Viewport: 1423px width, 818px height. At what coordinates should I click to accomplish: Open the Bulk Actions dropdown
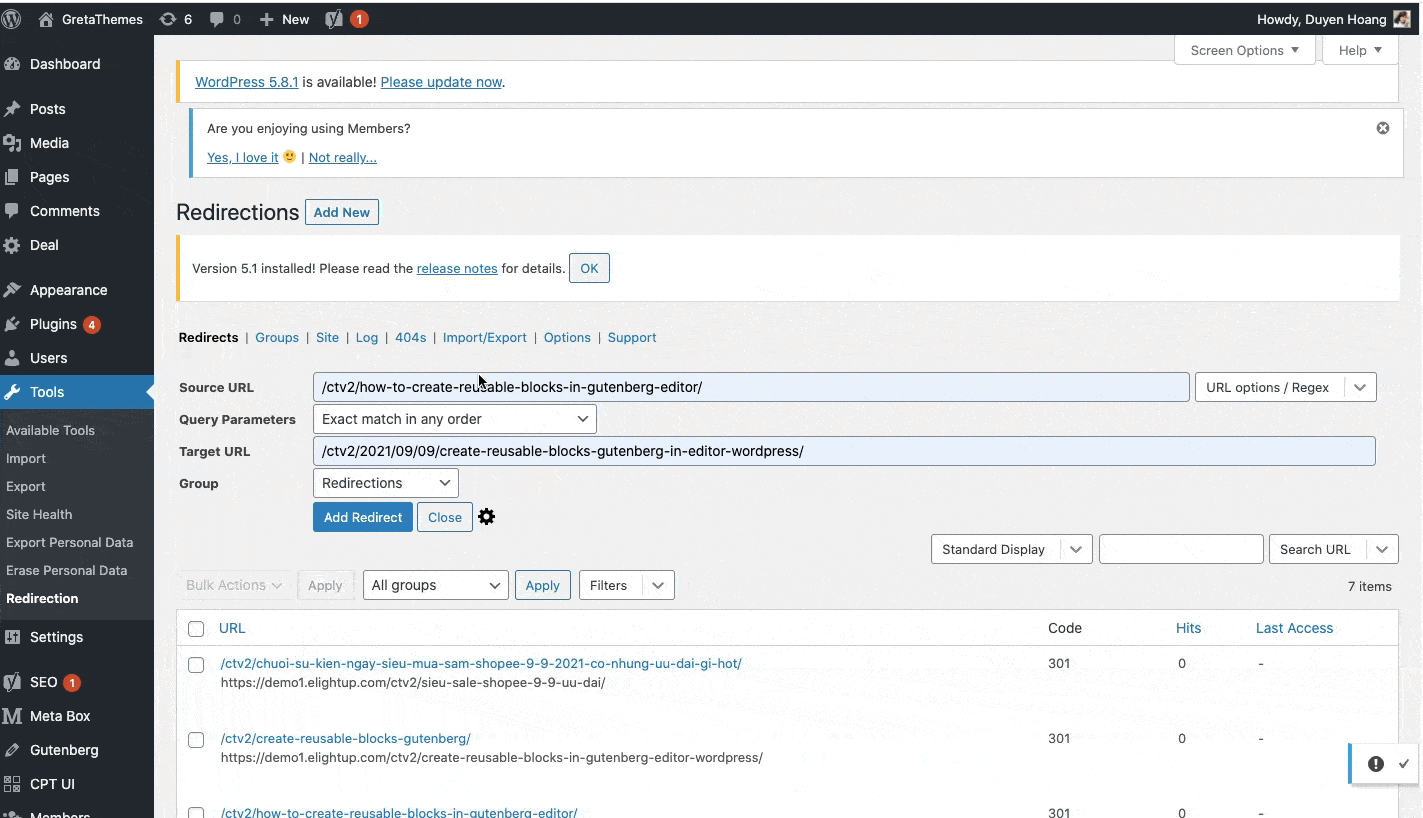[234, 585]
